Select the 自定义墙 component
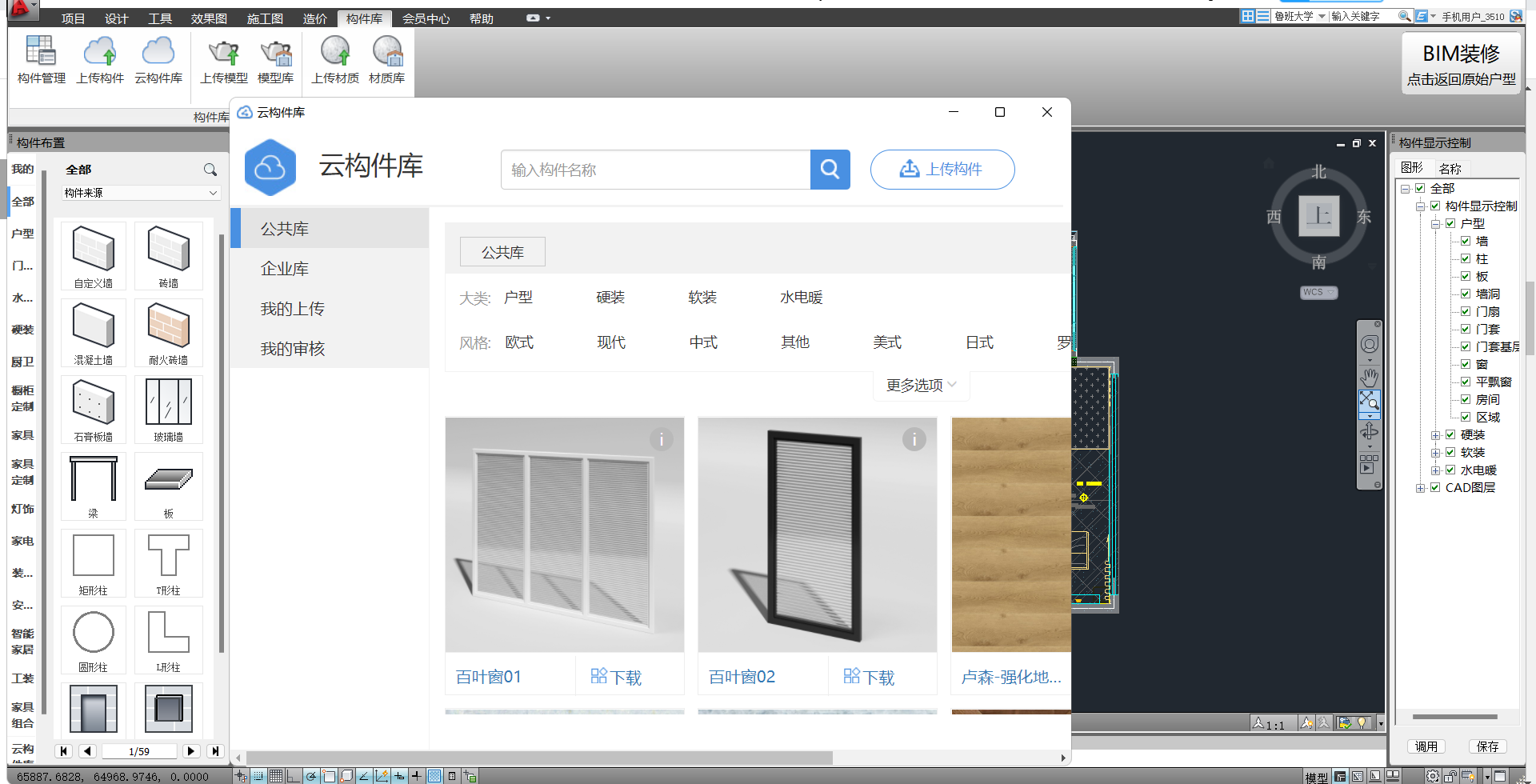1536x784 pixels. click(94, 256)
